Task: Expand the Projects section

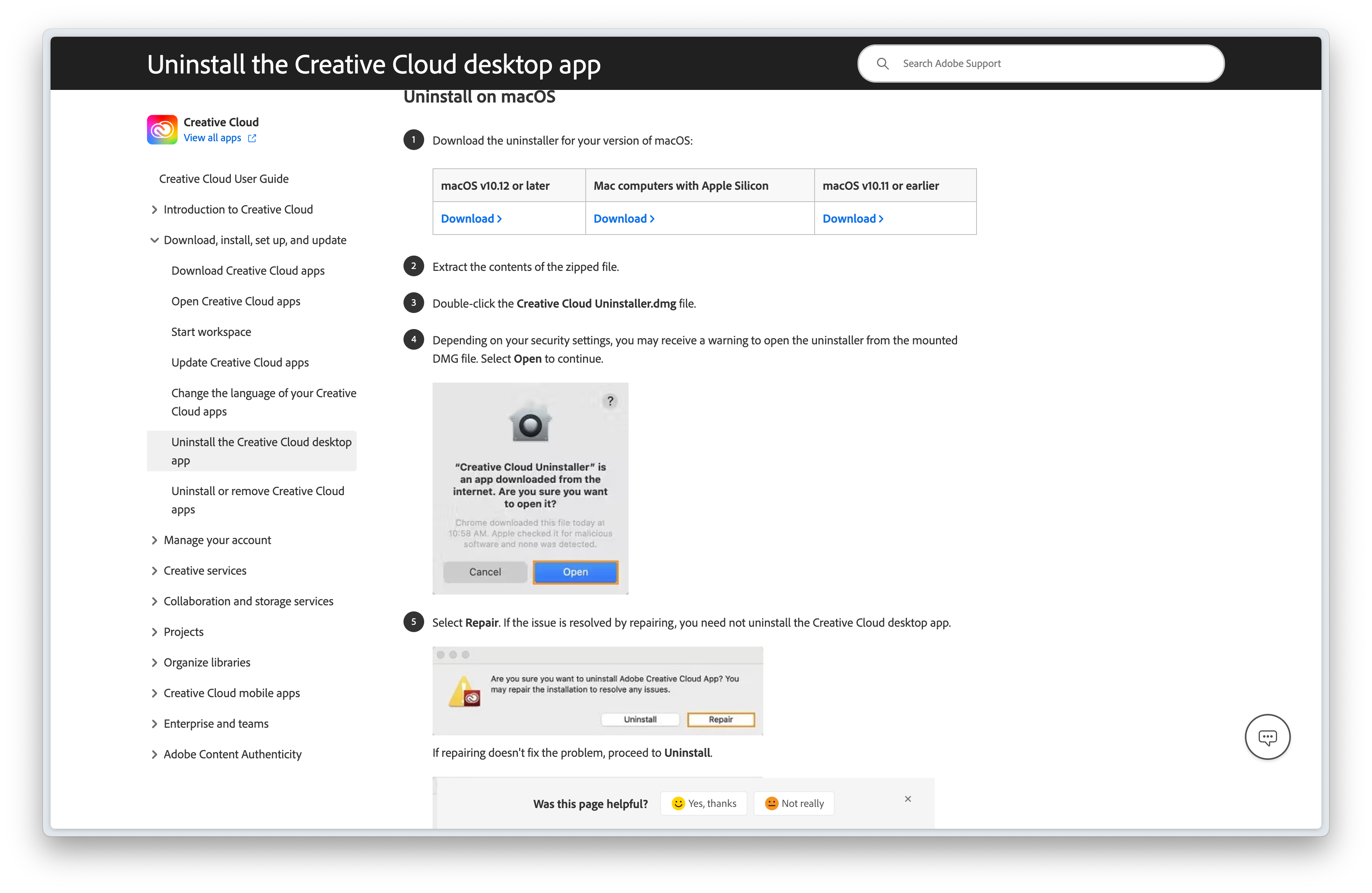Action: coord(154,632)
